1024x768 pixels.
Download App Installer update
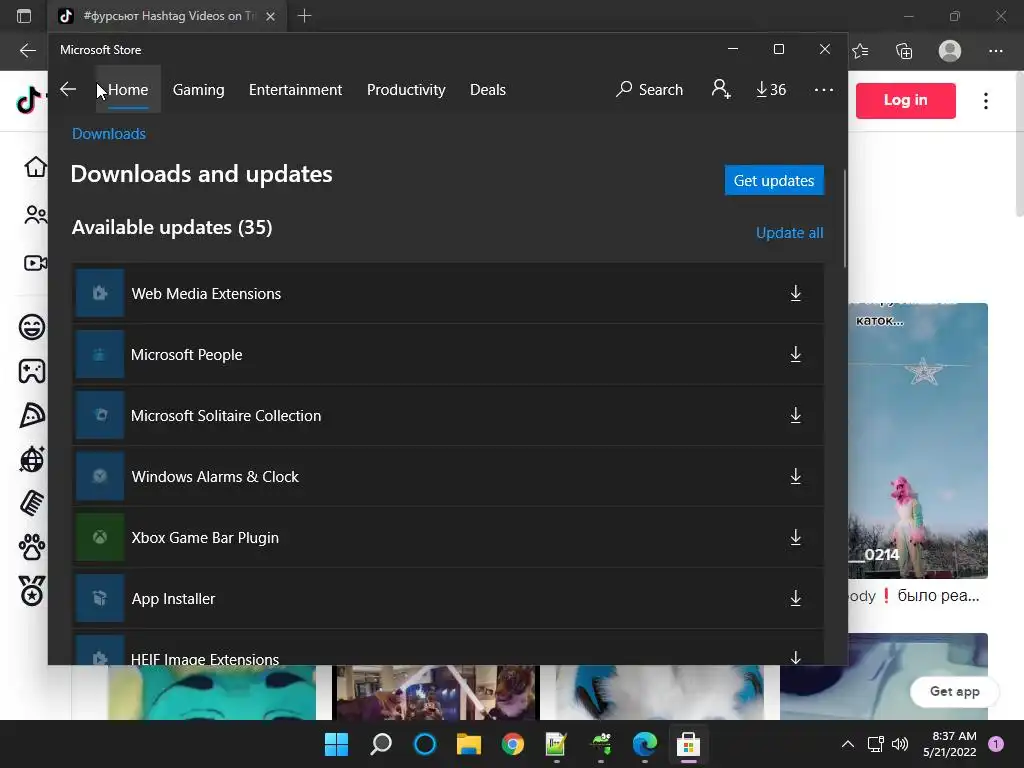click(x=795, y=598)
